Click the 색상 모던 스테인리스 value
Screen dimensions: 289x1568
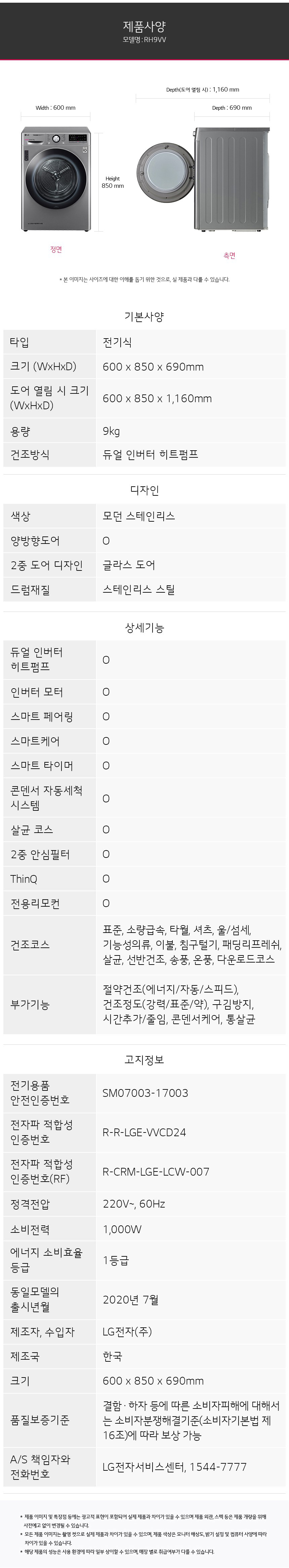point(139,516)
